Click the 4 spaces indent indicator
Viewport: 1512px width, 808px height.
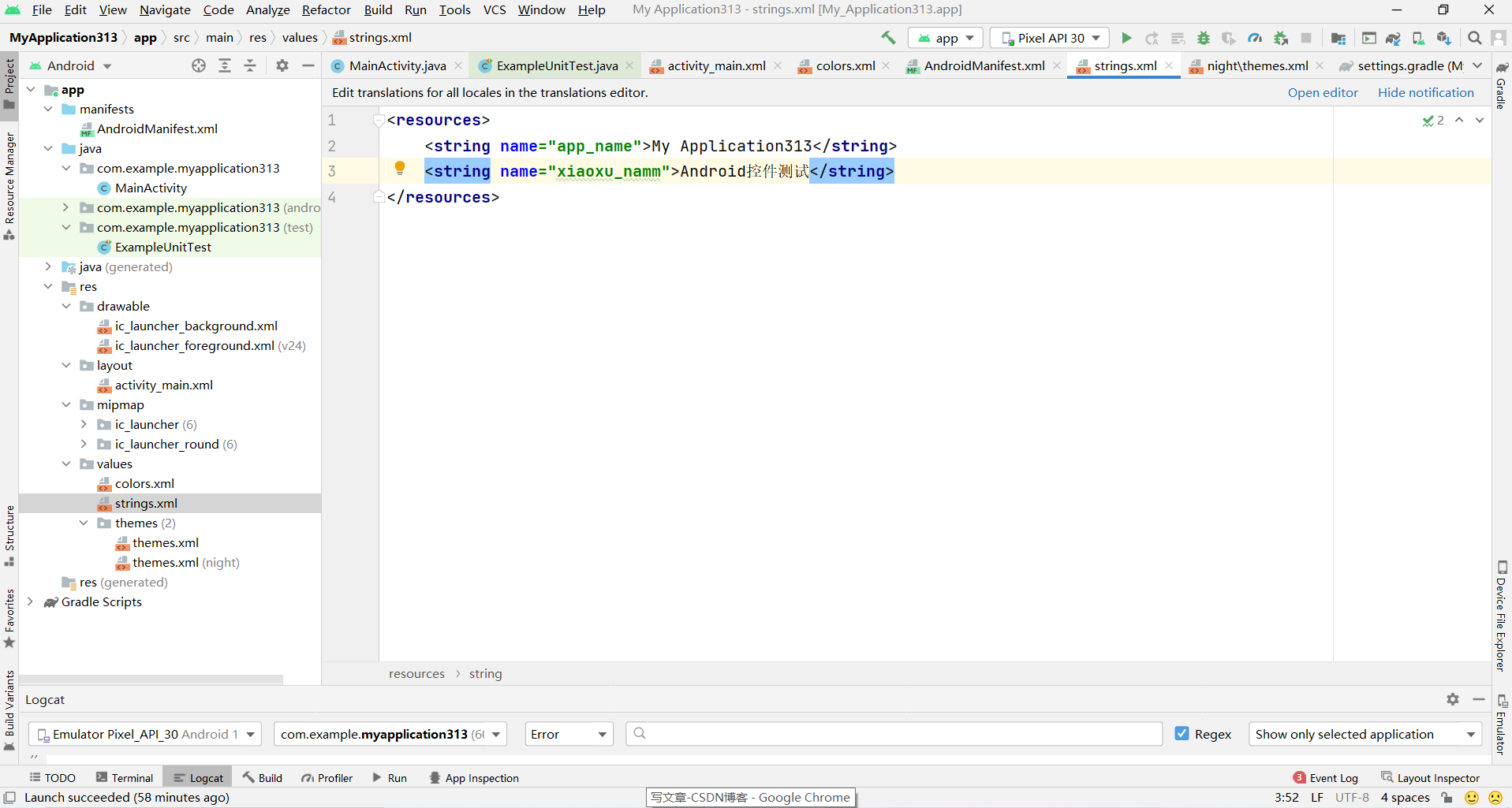click(1405, 798)
